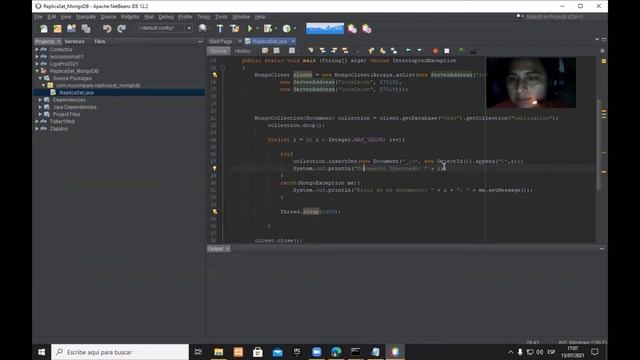
Task: Click the Build Project hammer icon
Action: tap(220, 29)
